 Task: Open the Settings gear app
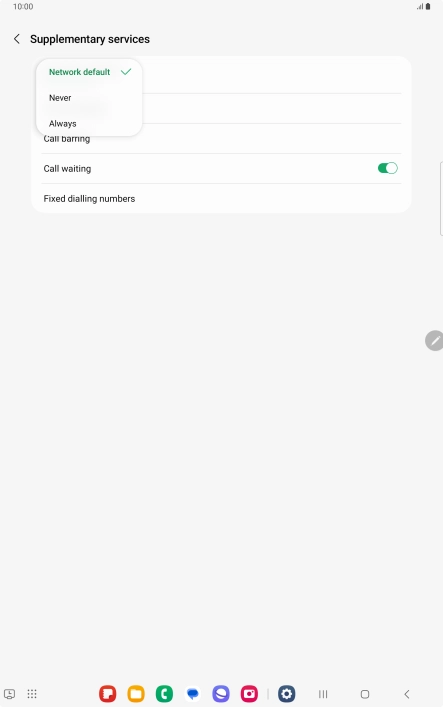(x=286, y=693)
